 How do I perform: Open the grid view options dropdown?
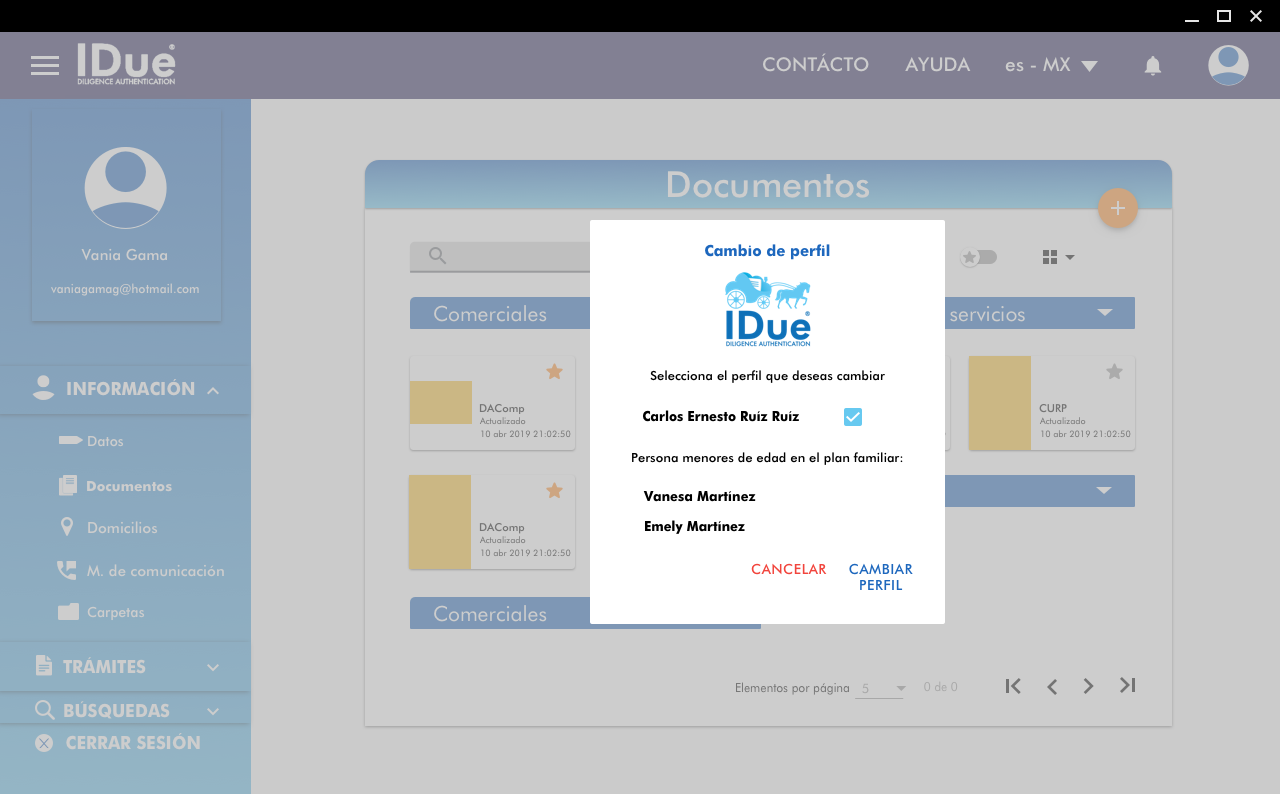pos(1057,257)
